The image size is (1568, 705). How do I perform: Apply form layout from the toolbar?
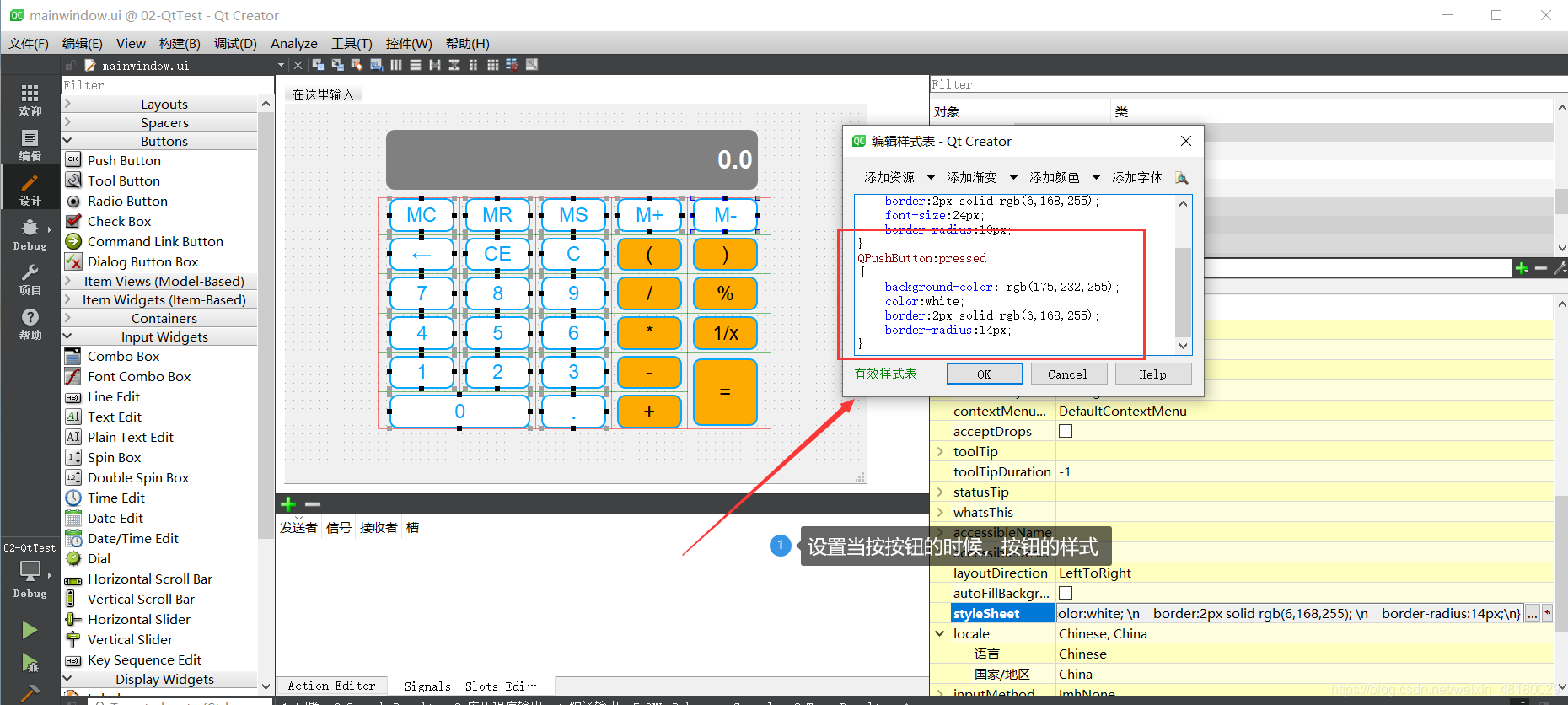(x=473, y=65)
